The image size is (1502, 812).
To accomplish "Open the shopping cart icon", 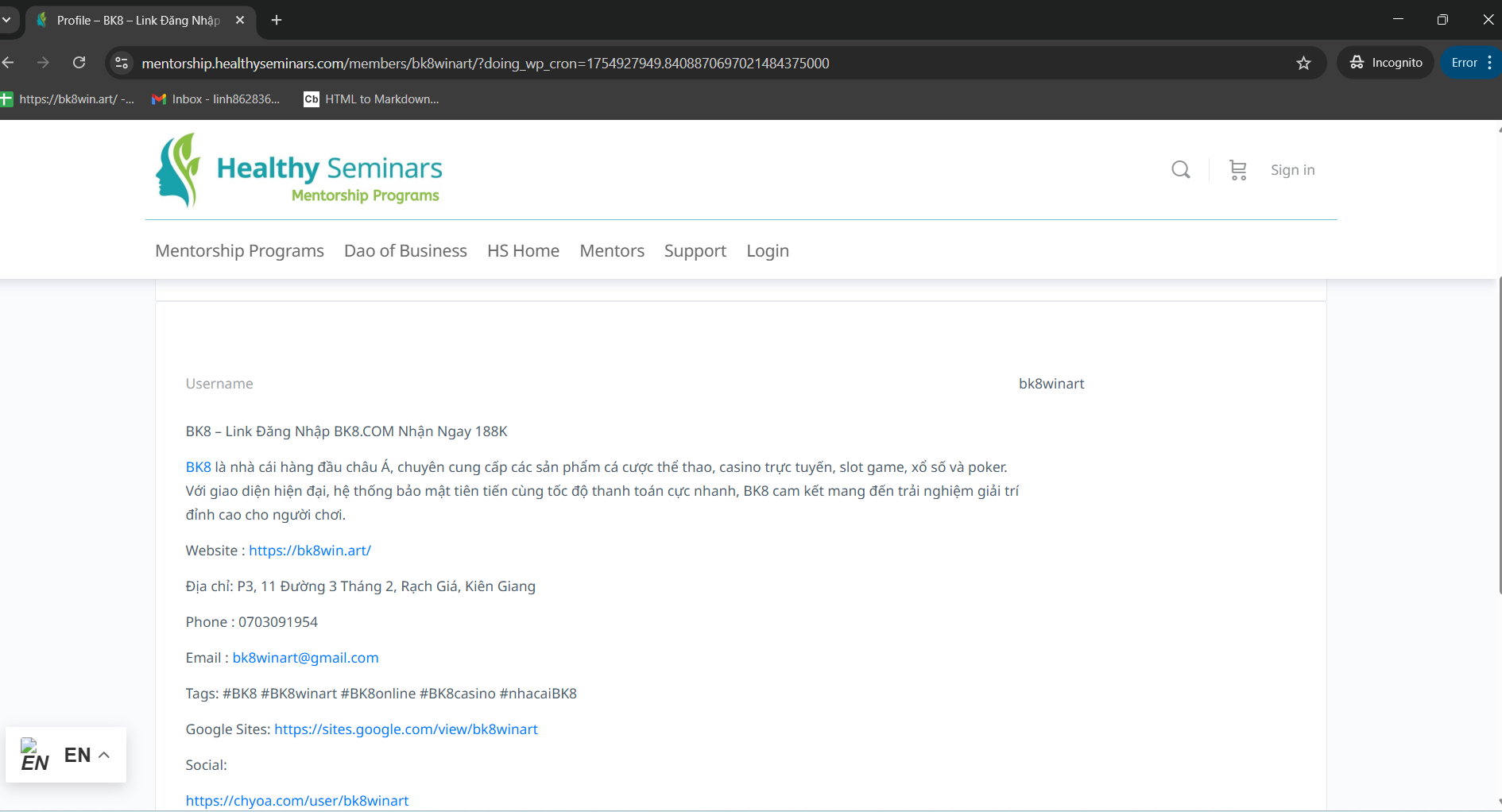I will pyautogui.click(x=1237, y=170).
